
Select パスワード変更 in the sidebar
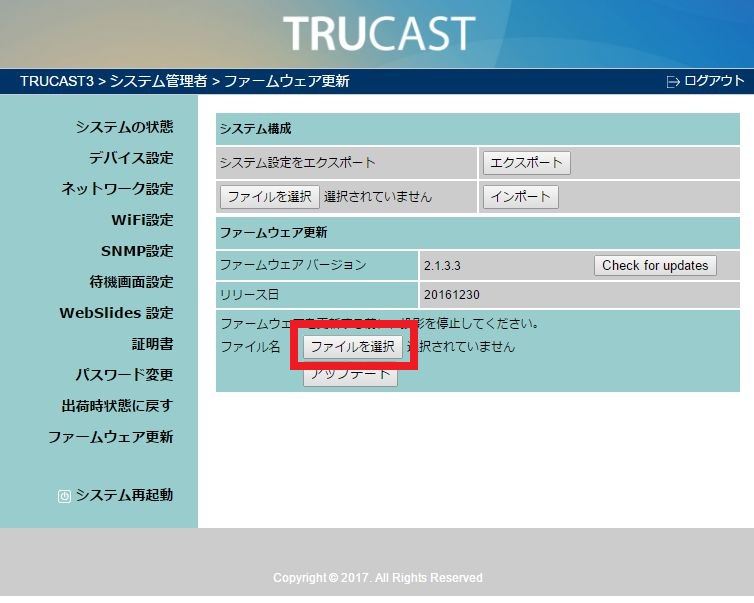(x=125, y=375)
